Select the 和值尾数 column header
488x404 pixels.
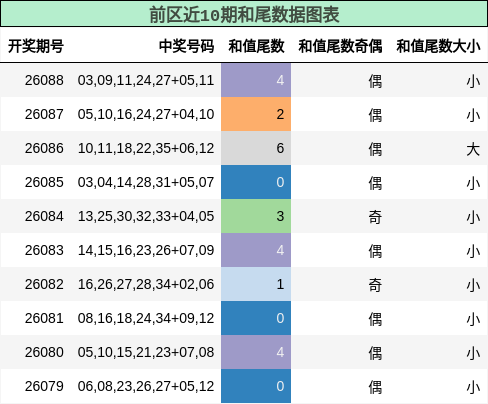click(x=256, y=46)
